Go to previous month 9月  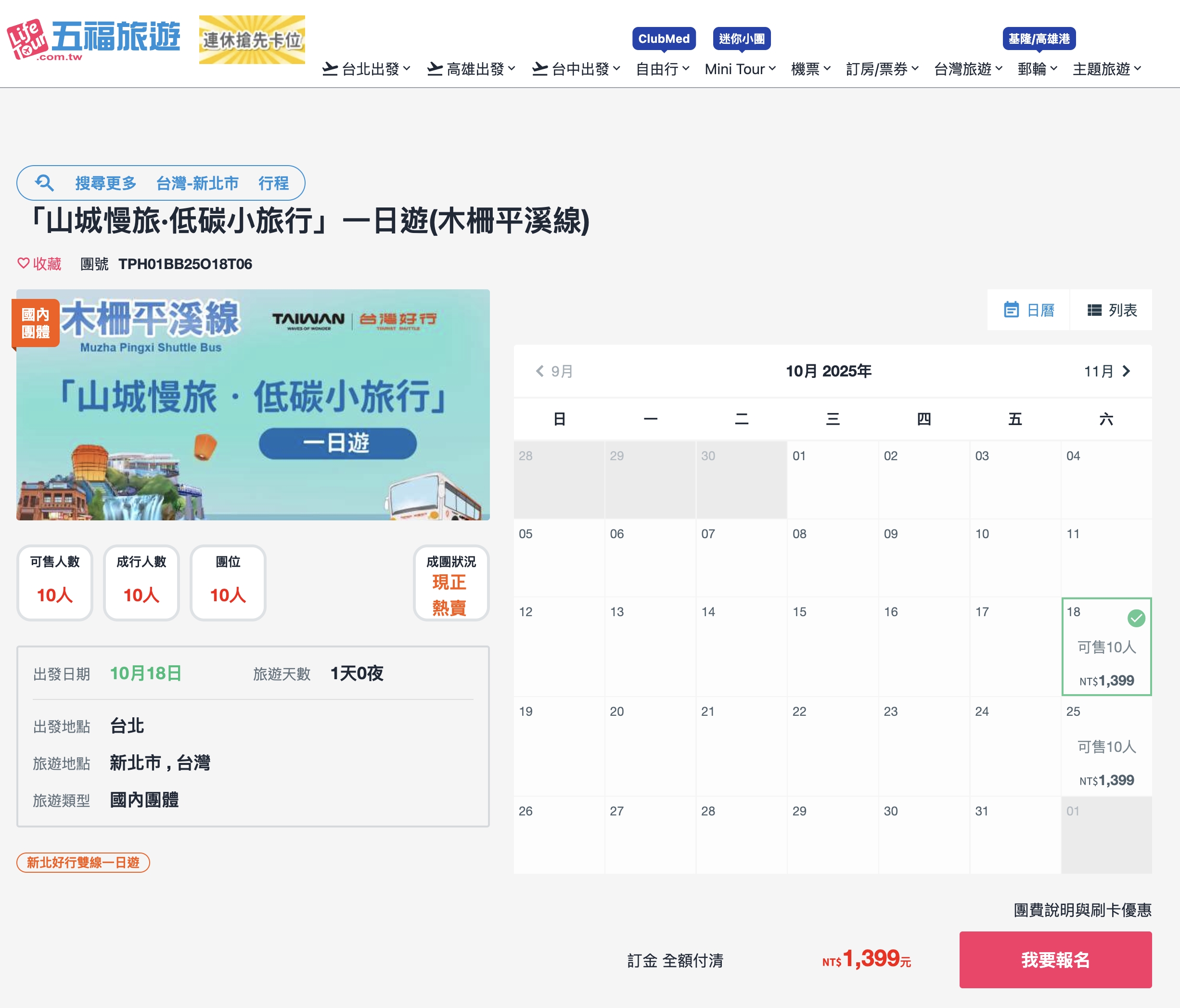pyautogui.click(x=553, y=372)
